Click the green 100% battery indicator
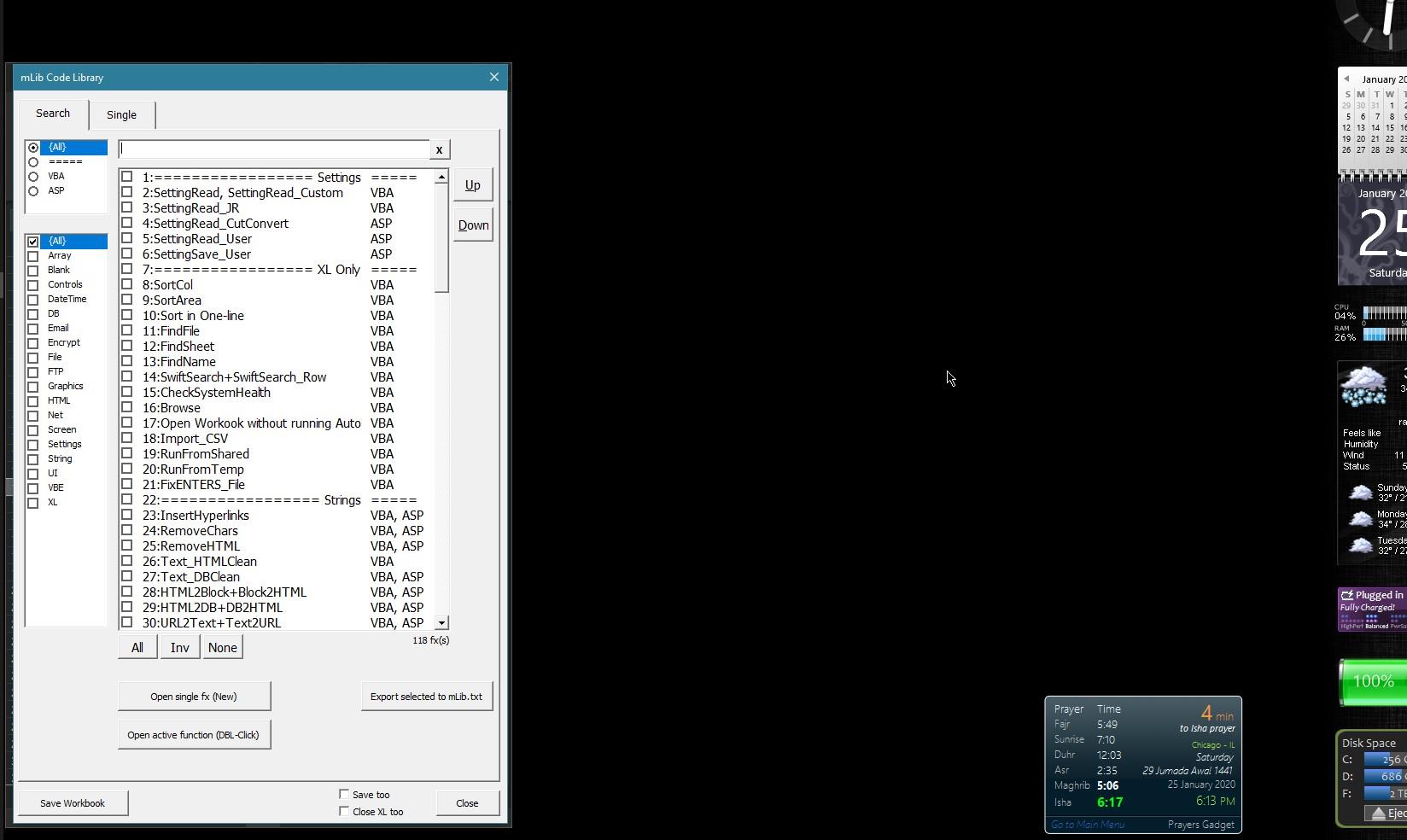Image resolution: width=1407 pixels, height=840 pixels. [x=1372, y=681]
